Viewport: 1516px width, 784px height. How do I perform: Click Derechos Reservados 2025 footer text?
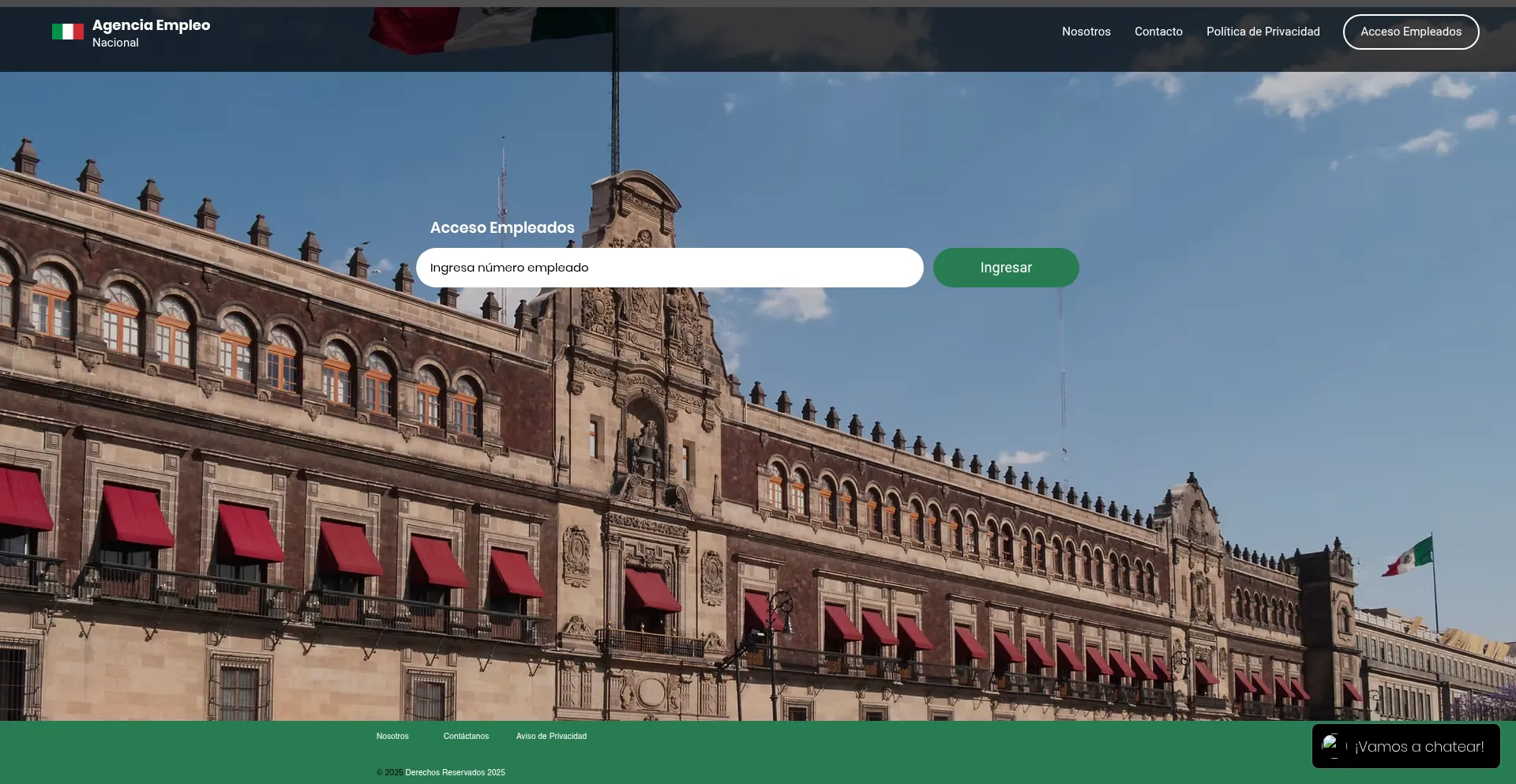tap(455, 772)
